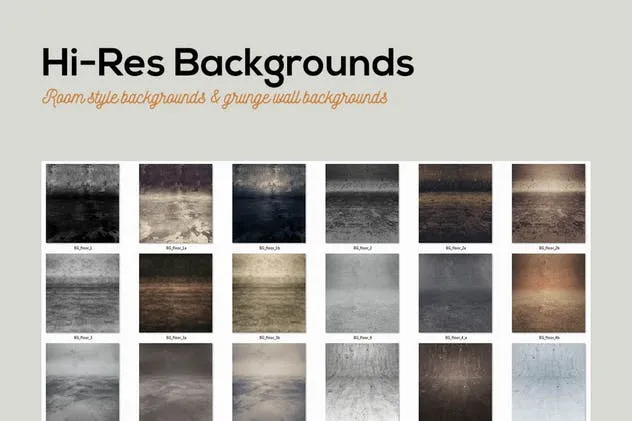The image size is (632, 421).
Task: Choose fifth bottom-row thumbnail with dark brown floor
Action: [455, 381]
